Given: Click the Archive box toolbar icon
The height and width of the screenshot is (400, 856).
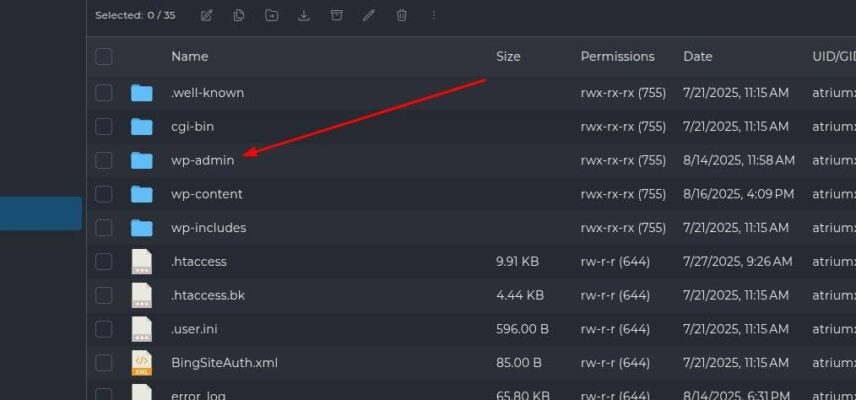Looking at the screenshot, I should [x=337, y=15].
